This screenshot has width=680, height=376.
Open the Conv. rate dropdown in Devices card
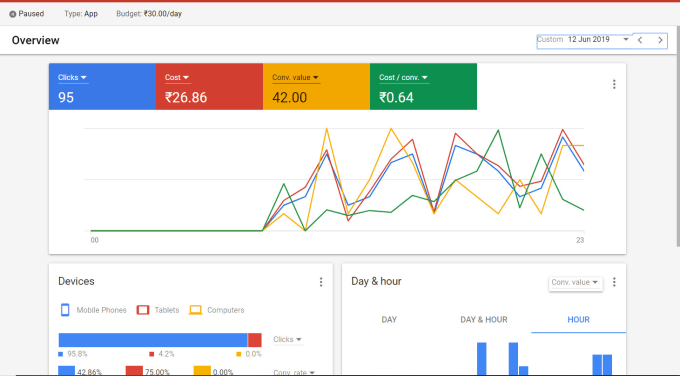tap(294, 372)
